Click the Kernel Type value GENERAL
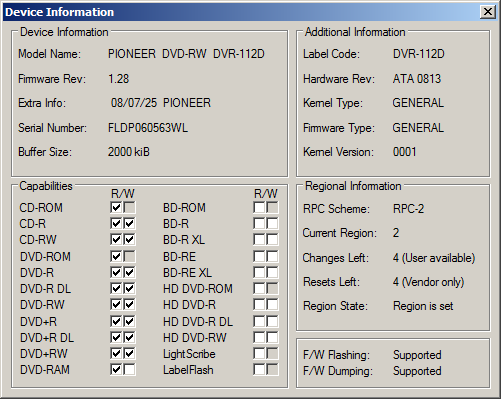The image size is (501, 399). pos(418,103)
